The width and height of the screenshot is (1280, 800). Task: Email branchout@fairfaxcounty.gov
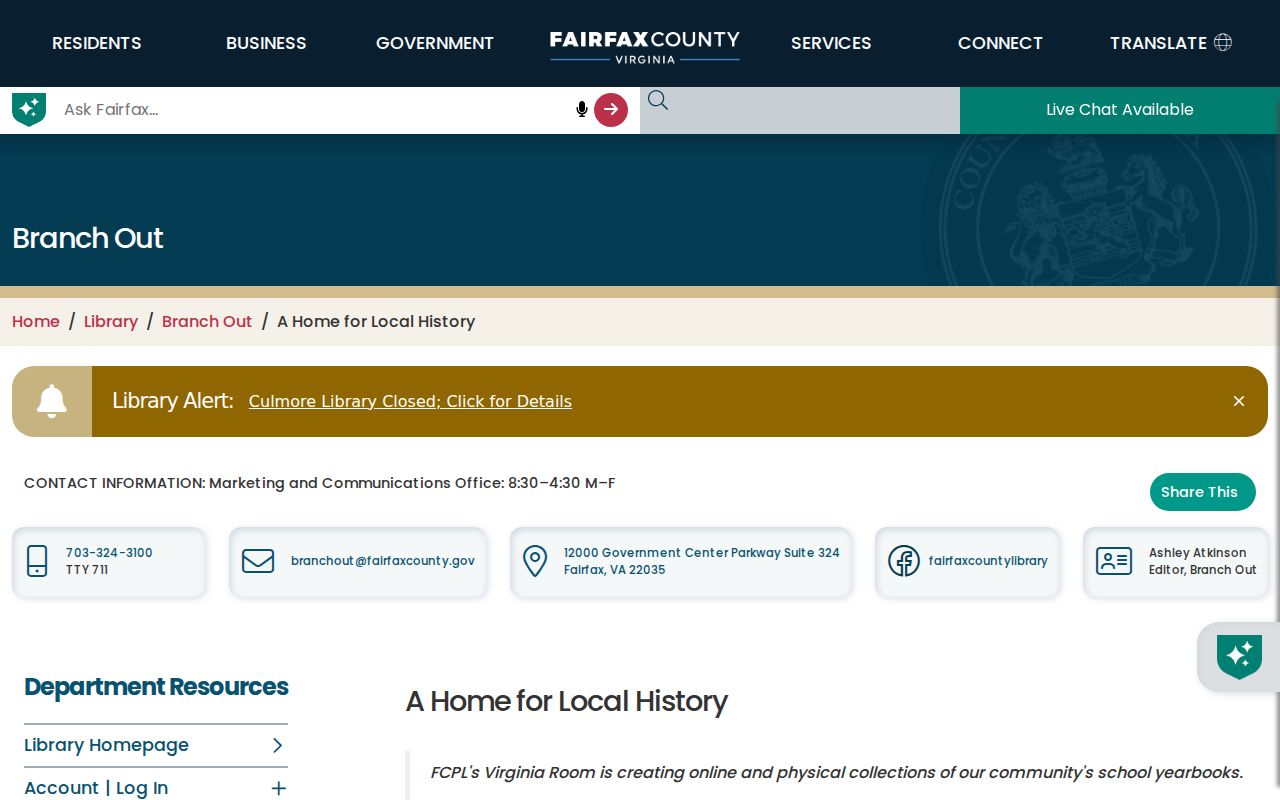[x=383, y=561]
